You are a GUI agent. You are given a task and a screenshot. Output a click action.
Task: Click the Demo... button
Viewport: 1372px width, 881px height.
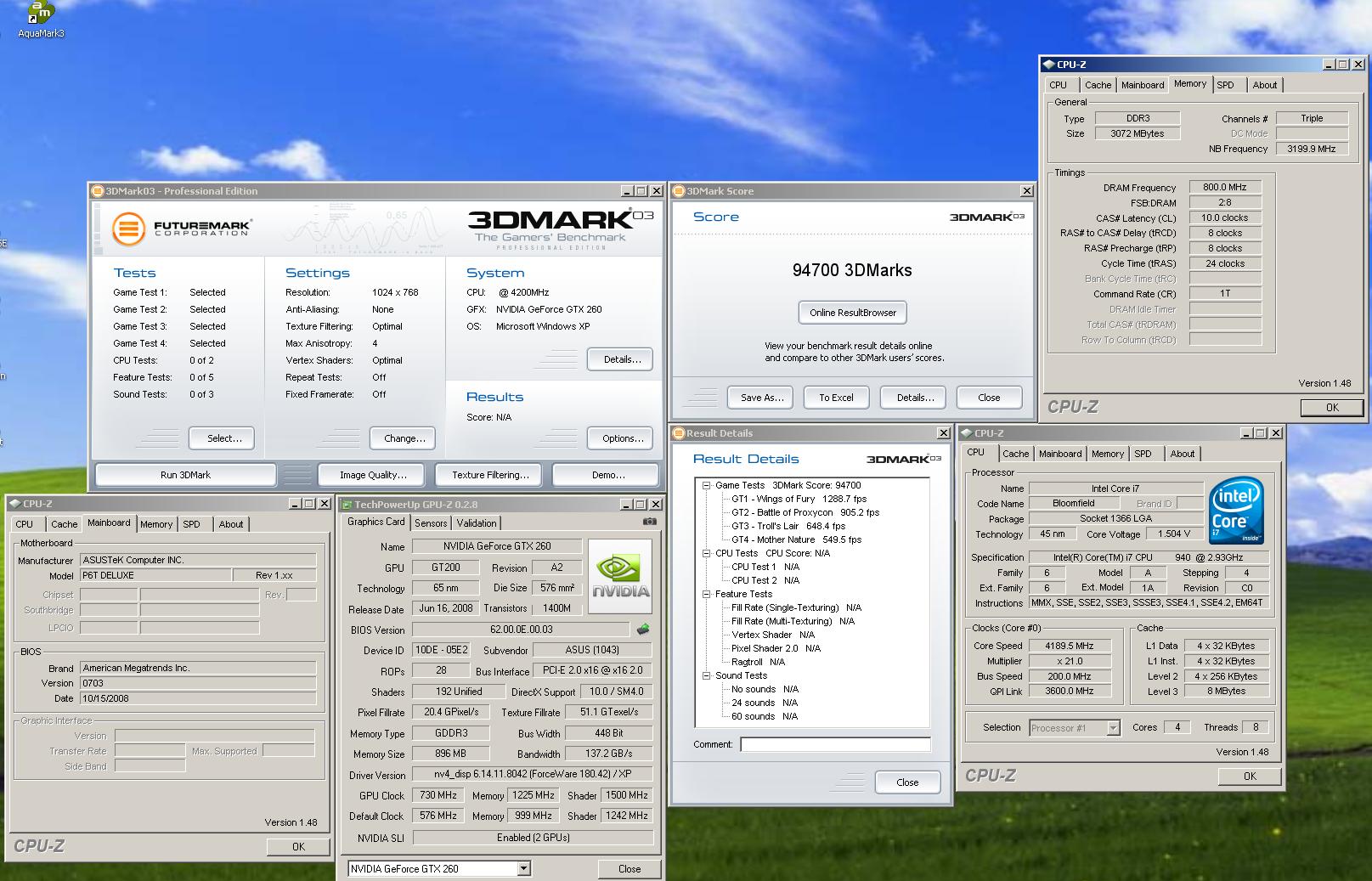click(607, 475)
